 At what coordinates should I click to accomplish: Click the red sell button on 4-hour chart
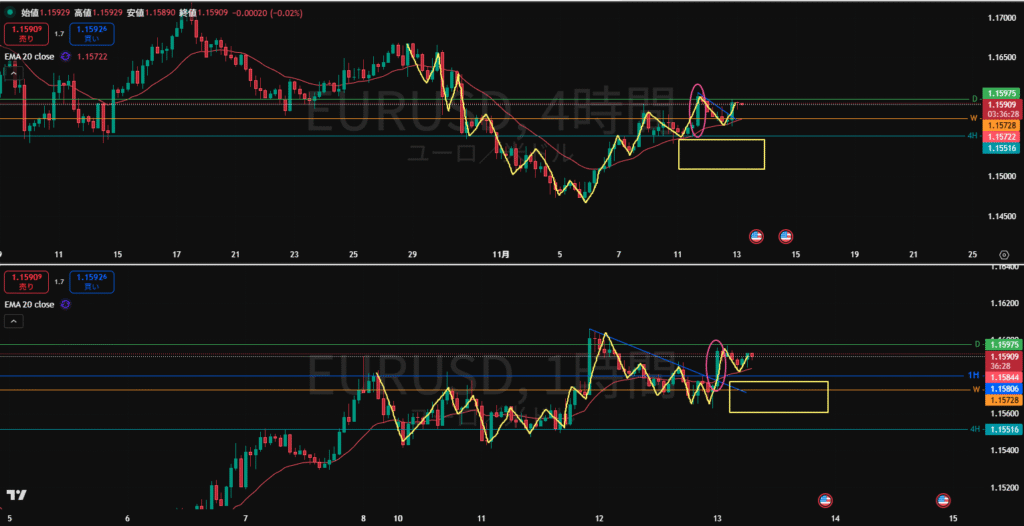[x=24, y=34]
